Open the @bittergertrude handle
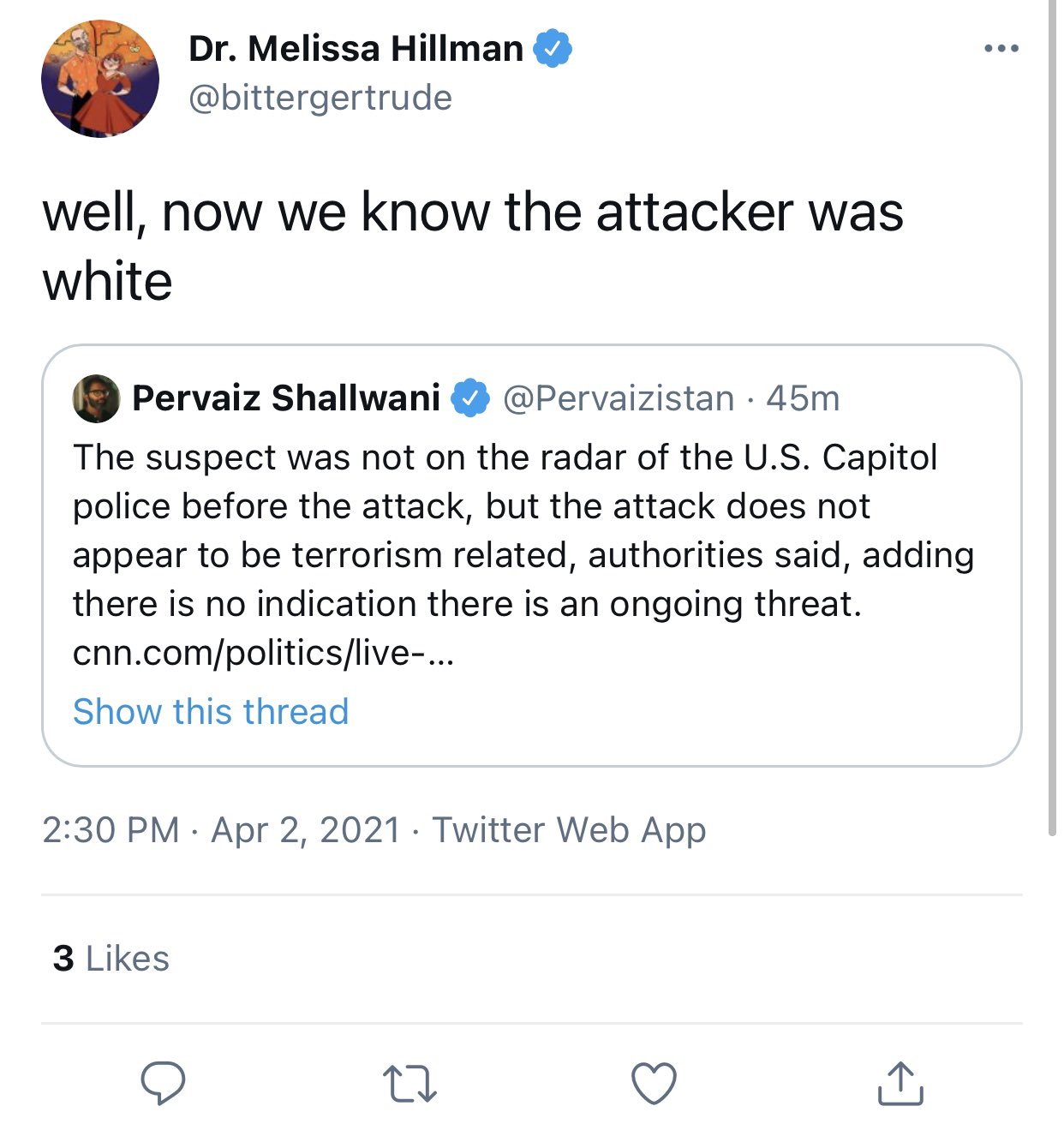 320,98
